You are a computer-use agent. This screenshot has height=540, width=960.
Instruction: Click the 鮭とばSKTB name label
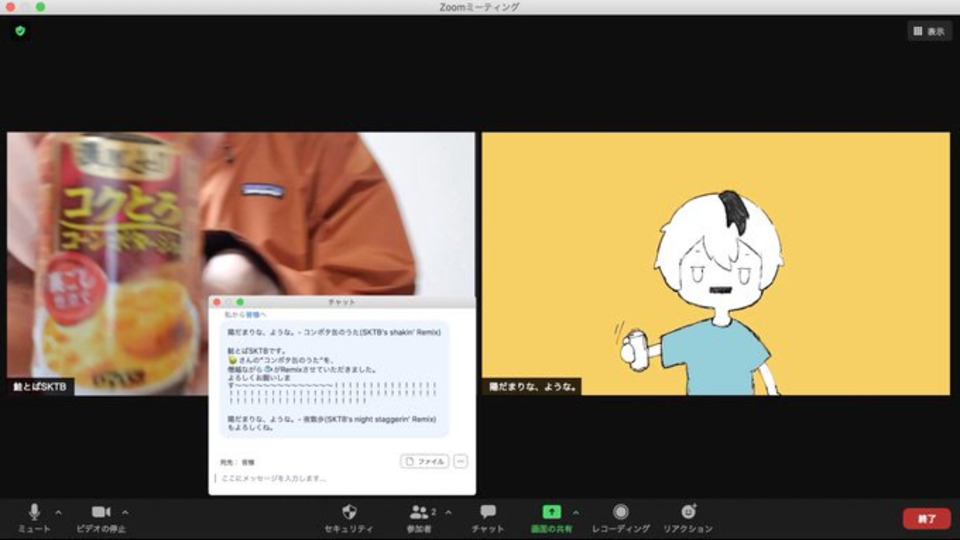click(x=40, y=386)
